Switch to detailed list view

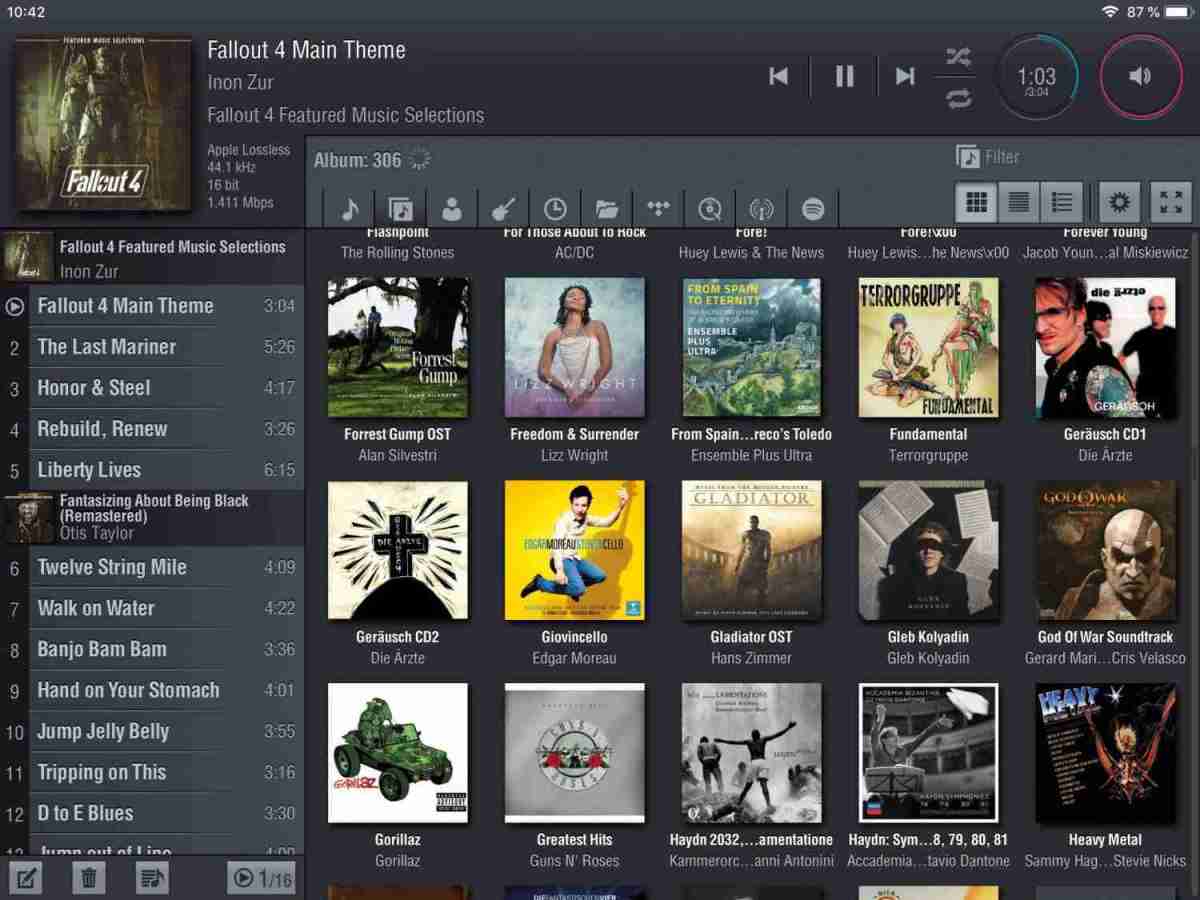1061,203
